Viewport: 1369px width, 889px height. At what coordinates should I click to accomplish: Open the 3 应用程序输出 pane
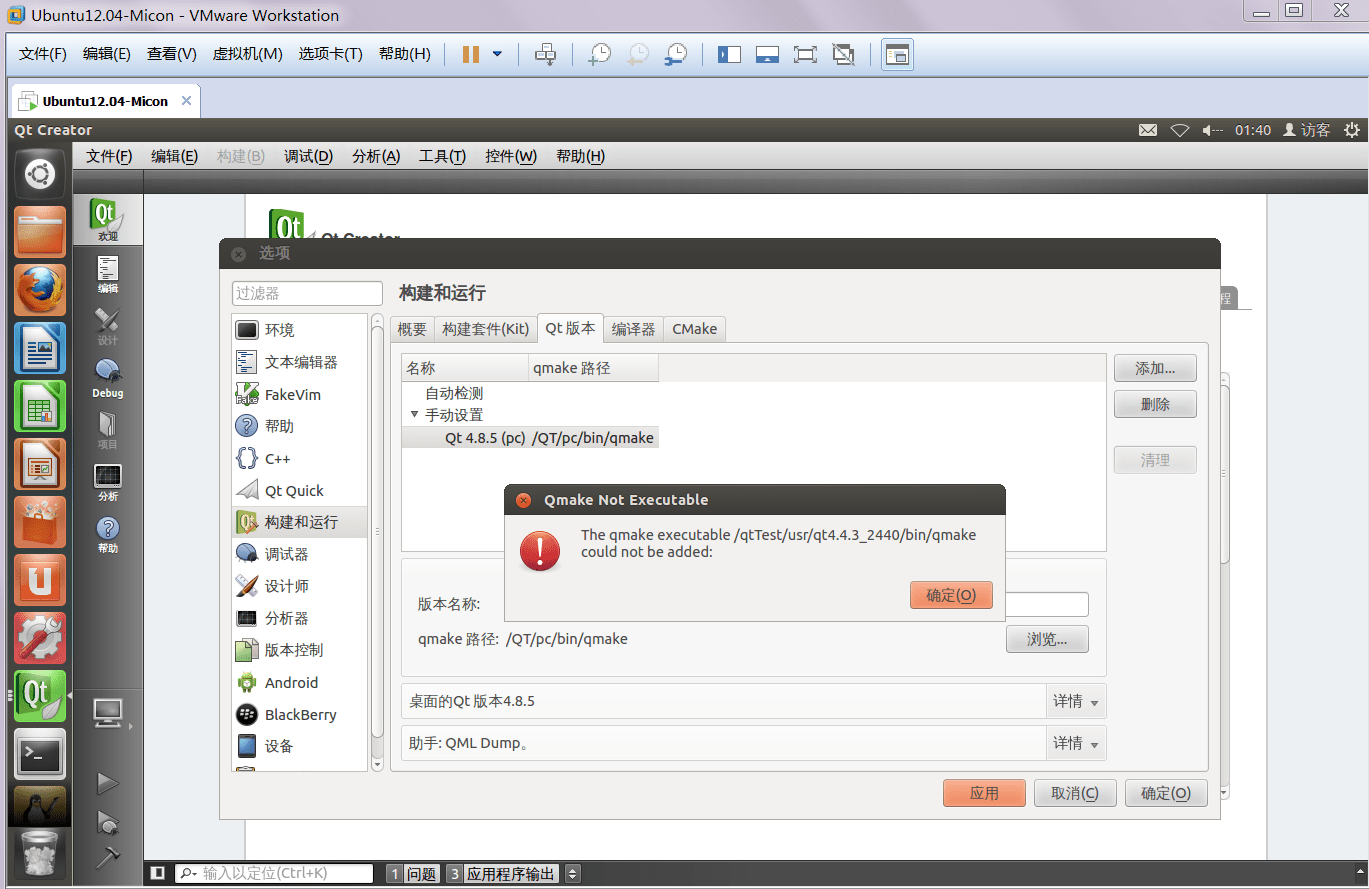(502, 873)
